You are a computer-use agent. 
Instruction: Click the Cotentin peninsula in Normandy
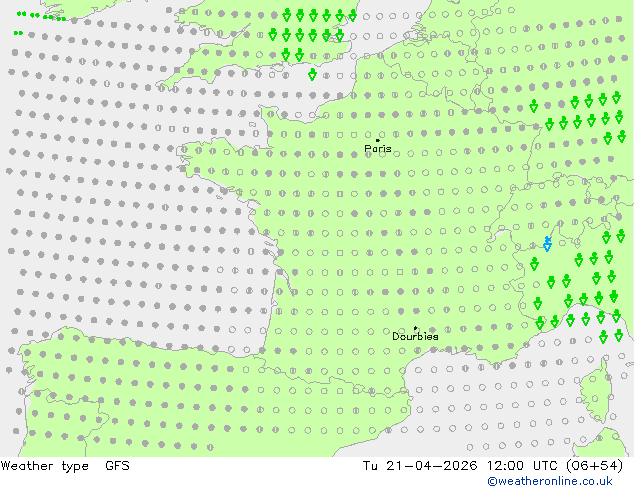(x=268, y=119)
